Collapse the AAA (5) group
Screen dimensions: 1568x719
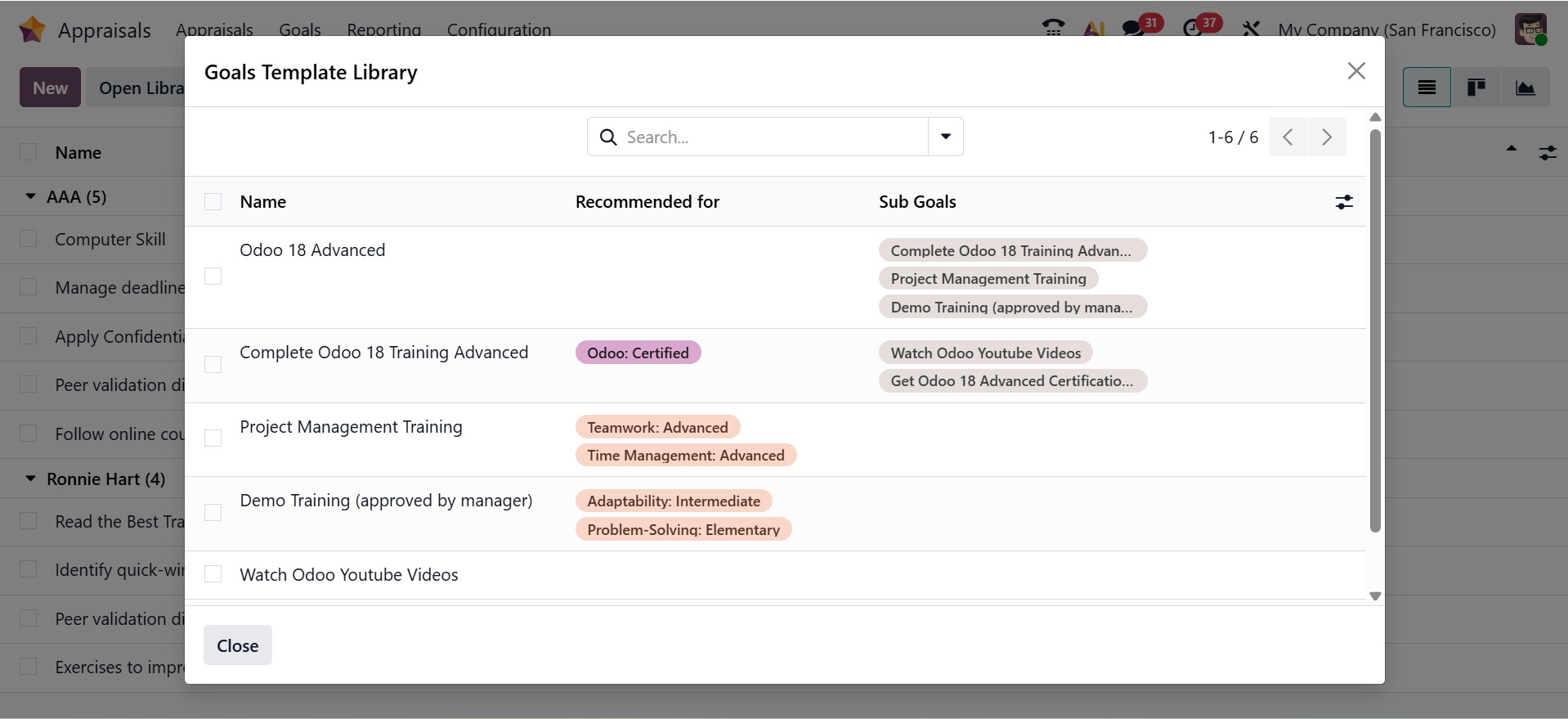coord(30,197)
